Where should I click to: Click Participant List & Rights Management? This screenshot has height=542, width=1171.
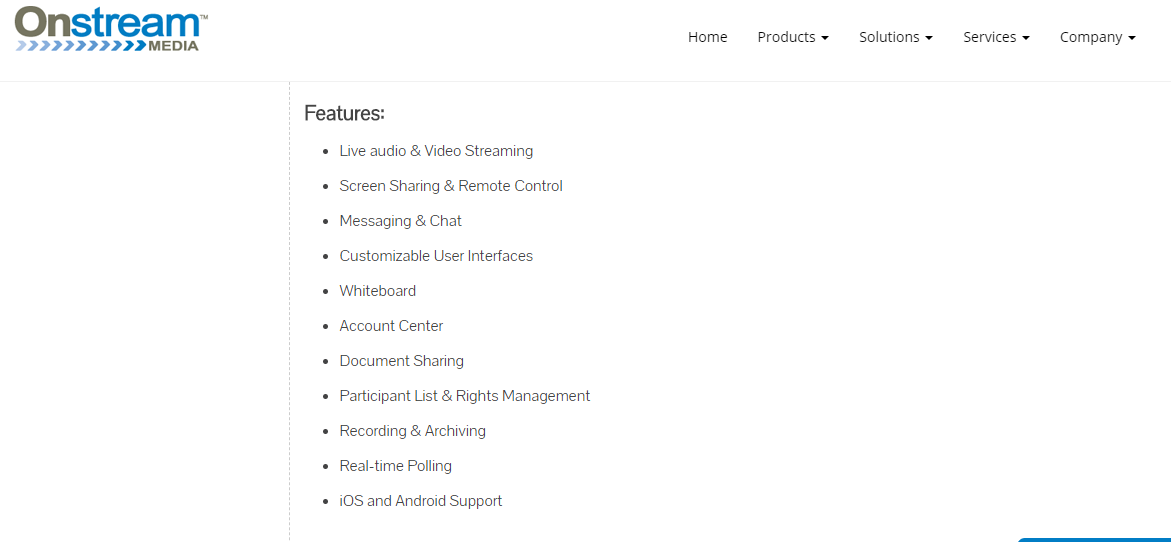465,396
